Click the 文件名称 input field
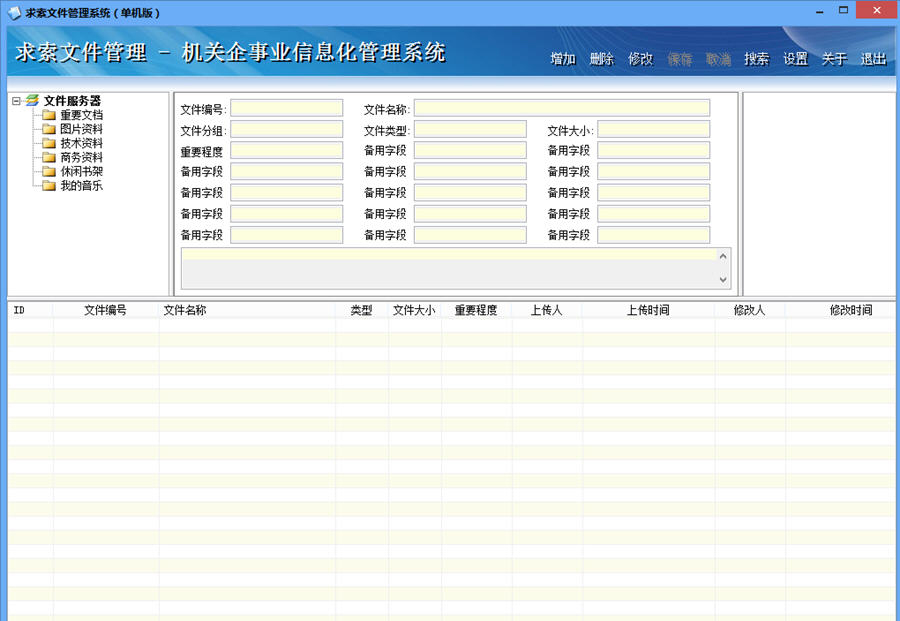 pos(562,108)
